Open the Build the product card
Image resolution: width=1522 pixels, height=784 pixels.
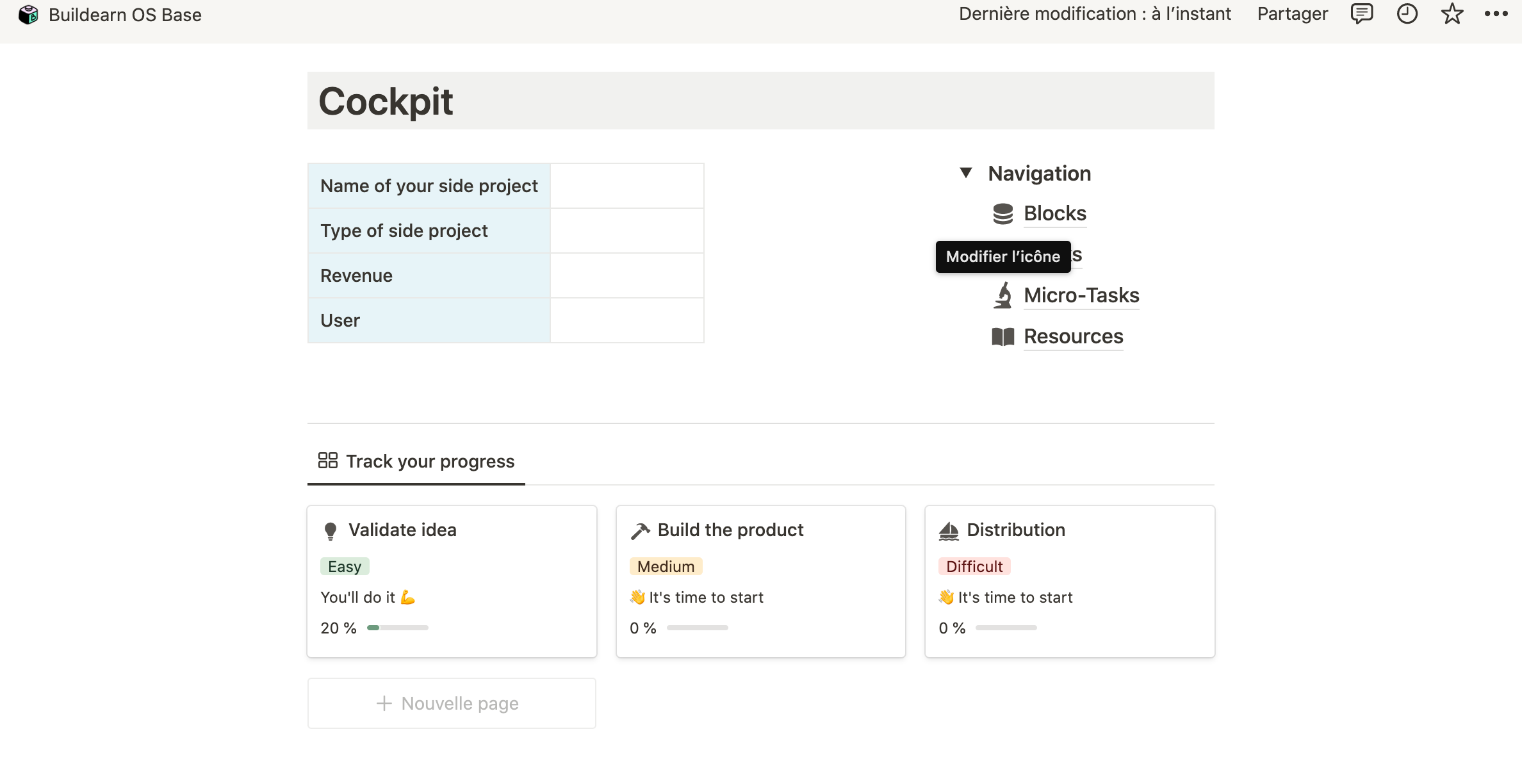tap(730, 530)
